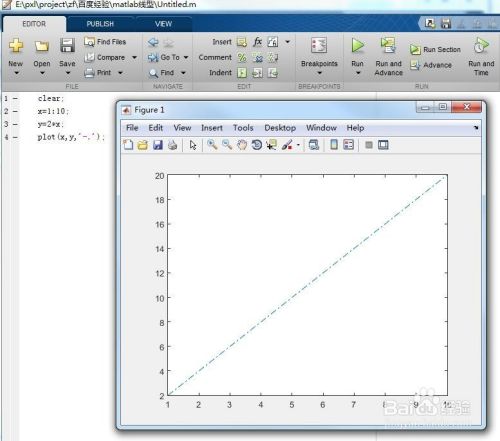Click the dash-dot plotted line in Figure 1

coord(307,286)
